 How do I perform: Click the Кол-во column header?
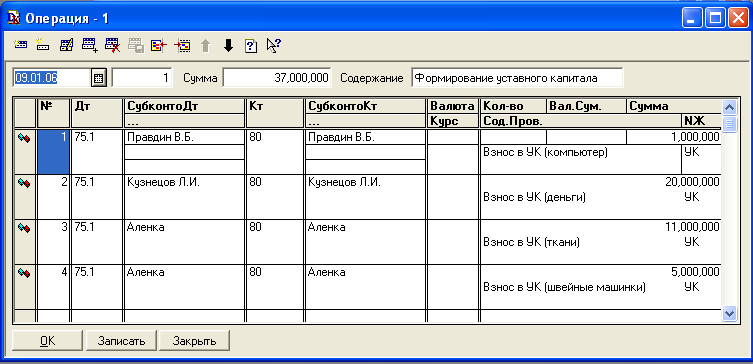(x=513, y=106)
